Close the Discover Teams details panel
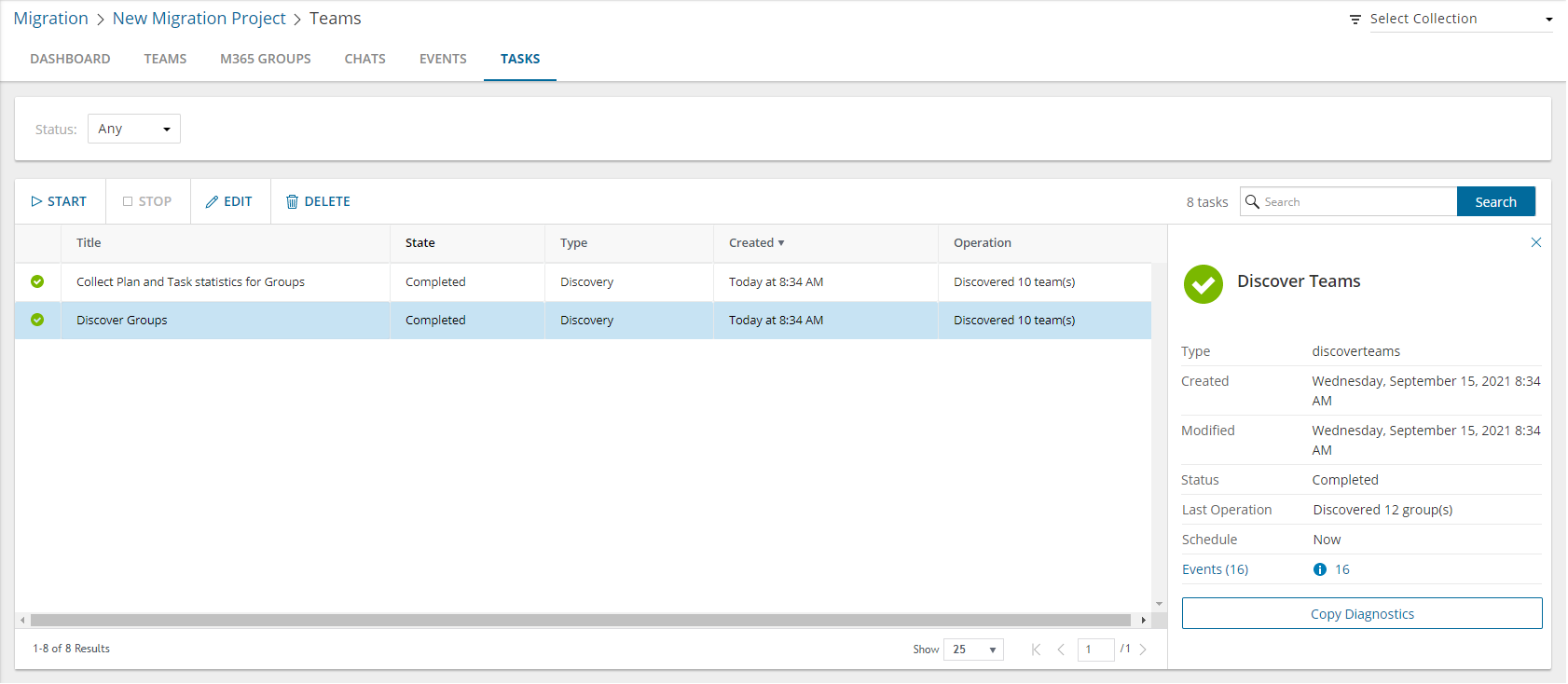Image resolution: width=1568 pixels, height=684 pixels. tap(1535, 242)
